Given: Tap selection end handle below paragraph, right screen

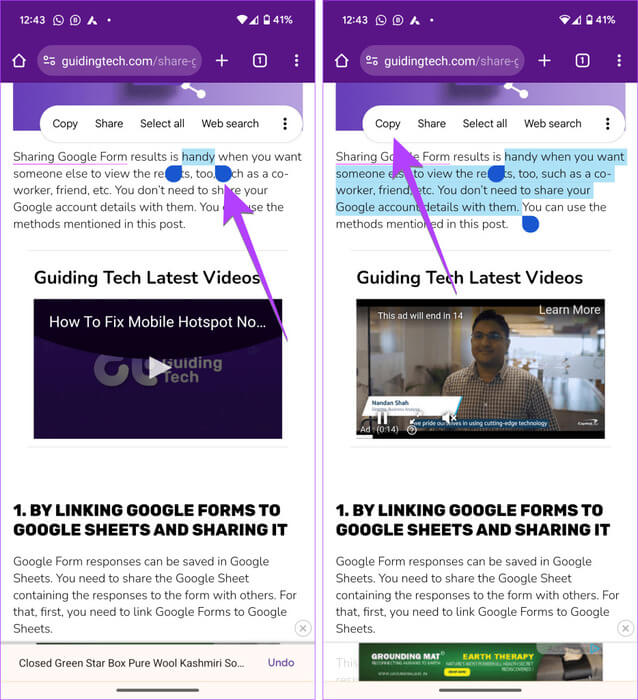Looking at the screenshot, I should (x=530, y=224).
